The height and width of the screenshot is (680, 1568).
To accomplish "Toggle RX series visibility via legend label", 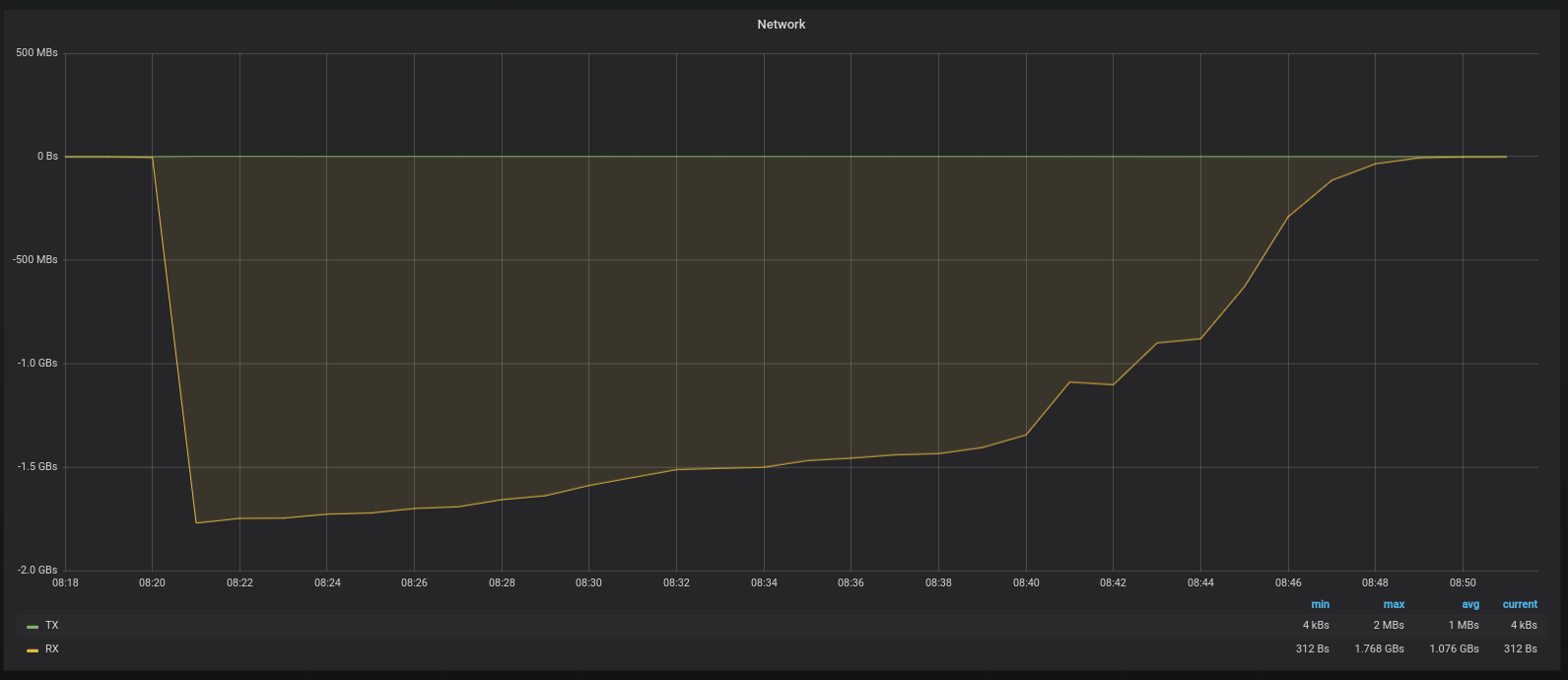I will click(x=52, y=649).
